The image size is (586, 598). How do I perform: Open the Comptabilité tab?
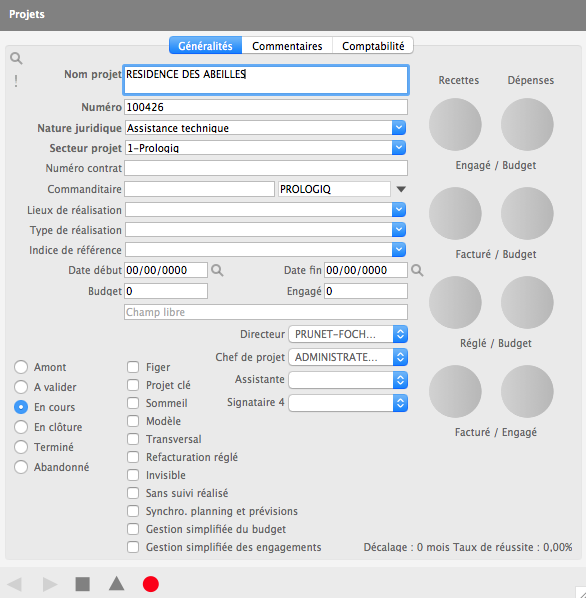[x=373, y=46]
